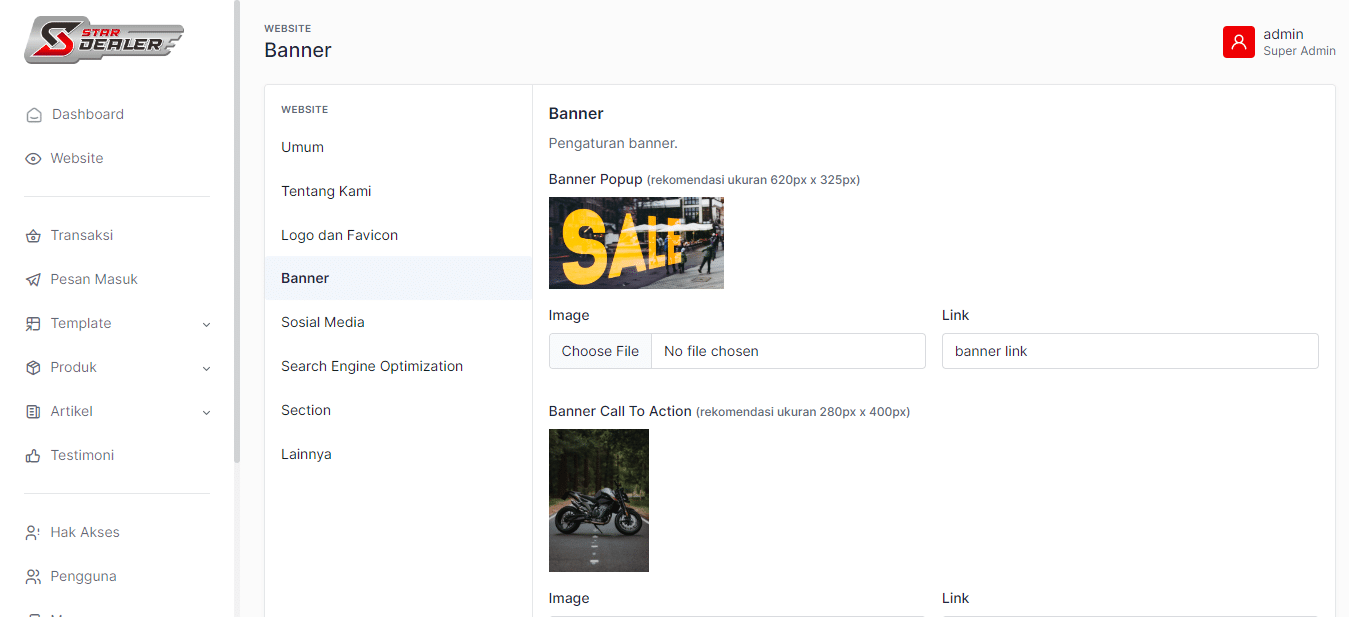1349x617 pixels.
Task: Click the Dashboard home icon
Action: point(34,115)
